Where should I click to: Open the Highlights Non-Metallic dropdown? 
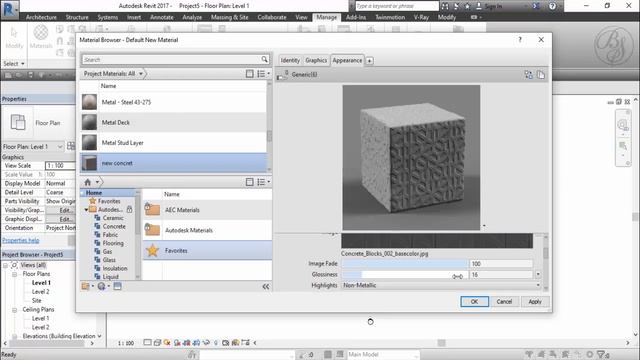pos(538,285)
